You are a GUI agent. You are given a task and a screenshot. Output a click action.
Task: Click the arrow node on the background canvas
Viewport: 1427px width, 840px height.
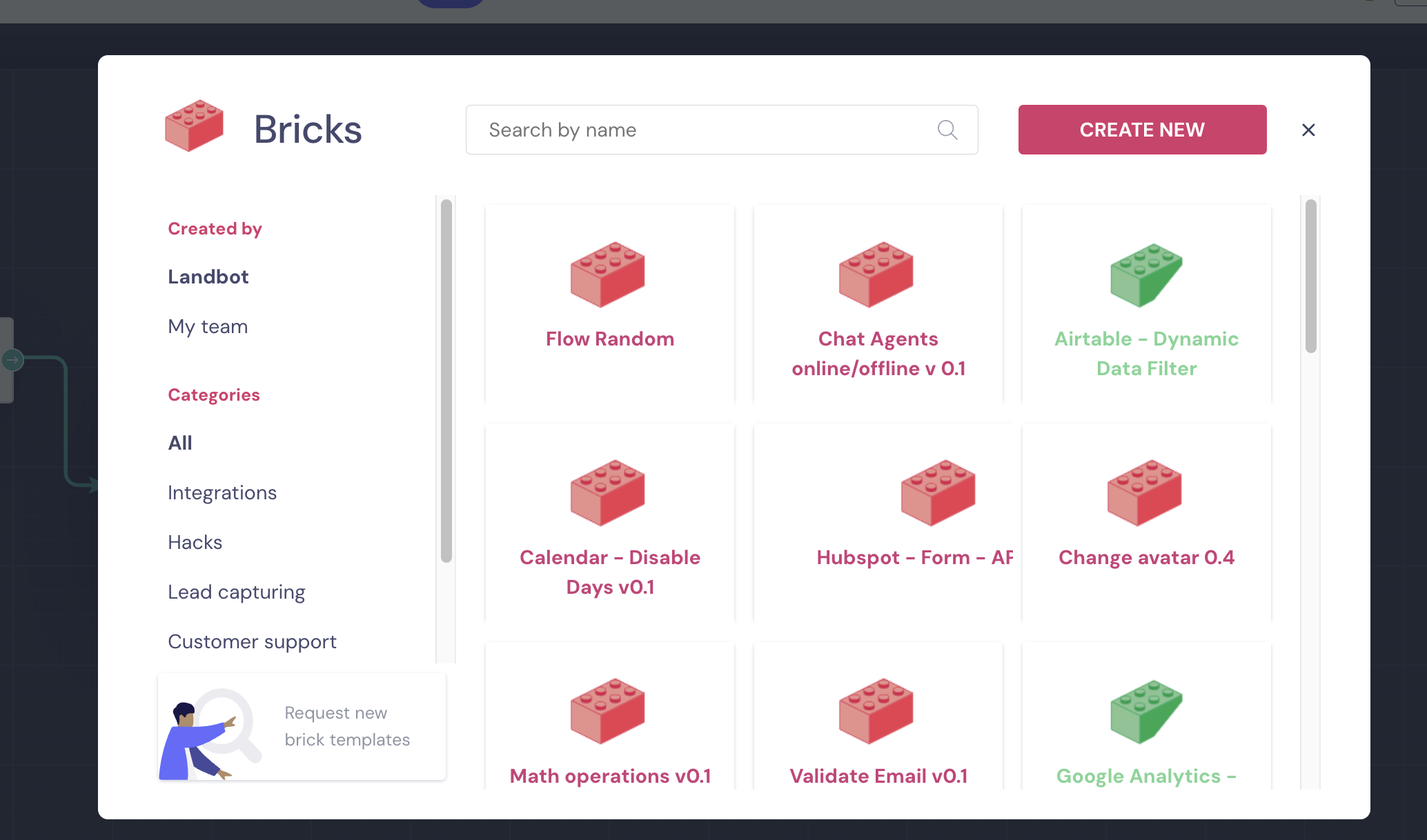click(x=12, y=359)
